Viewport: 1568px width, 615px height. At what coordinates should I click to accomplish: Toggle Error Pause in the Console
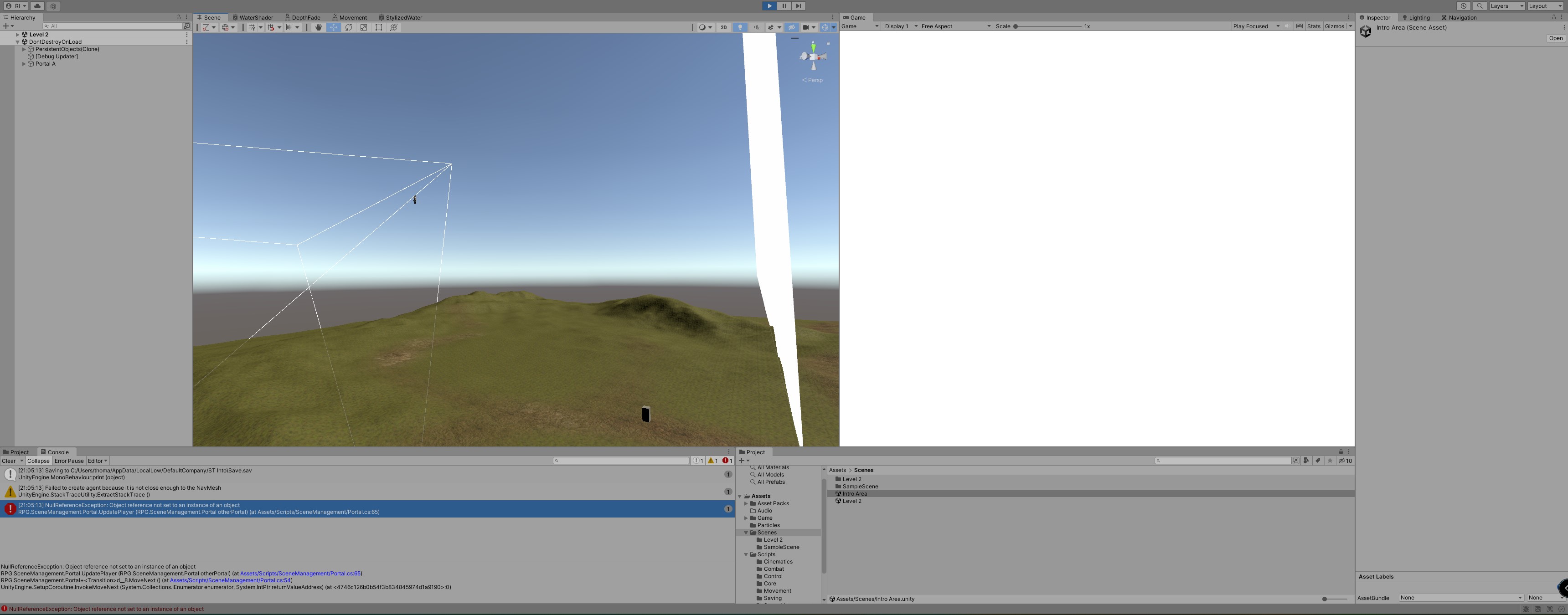pos(69,461)
